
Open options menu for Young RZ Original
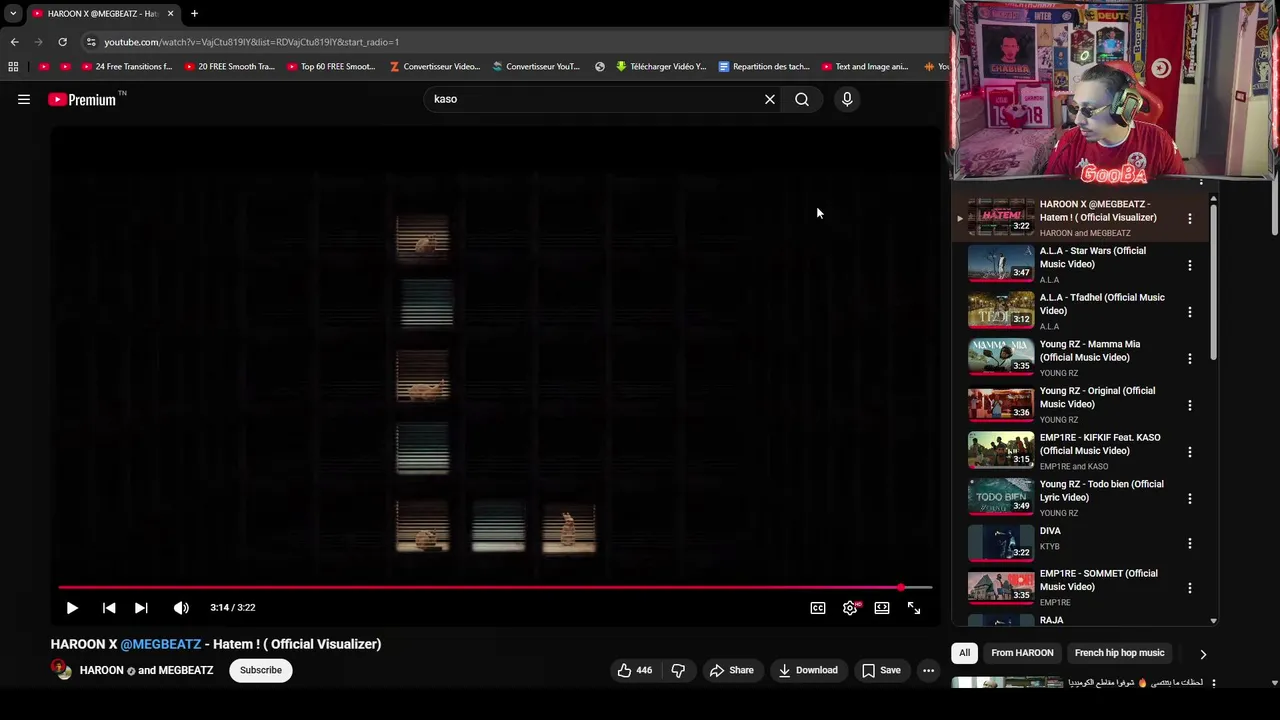(x=1189, y=405)
